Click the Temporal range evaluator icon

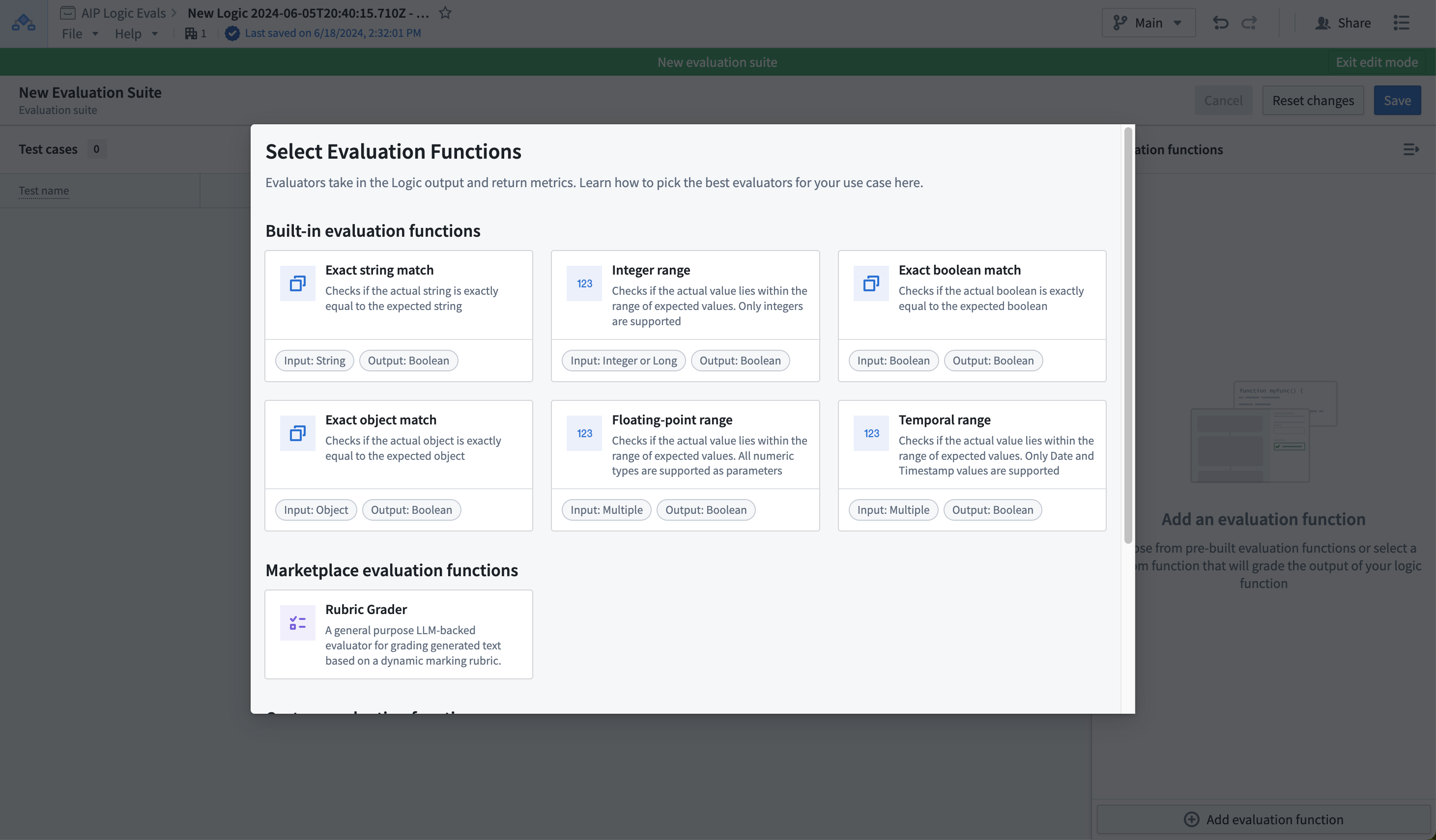870,432
